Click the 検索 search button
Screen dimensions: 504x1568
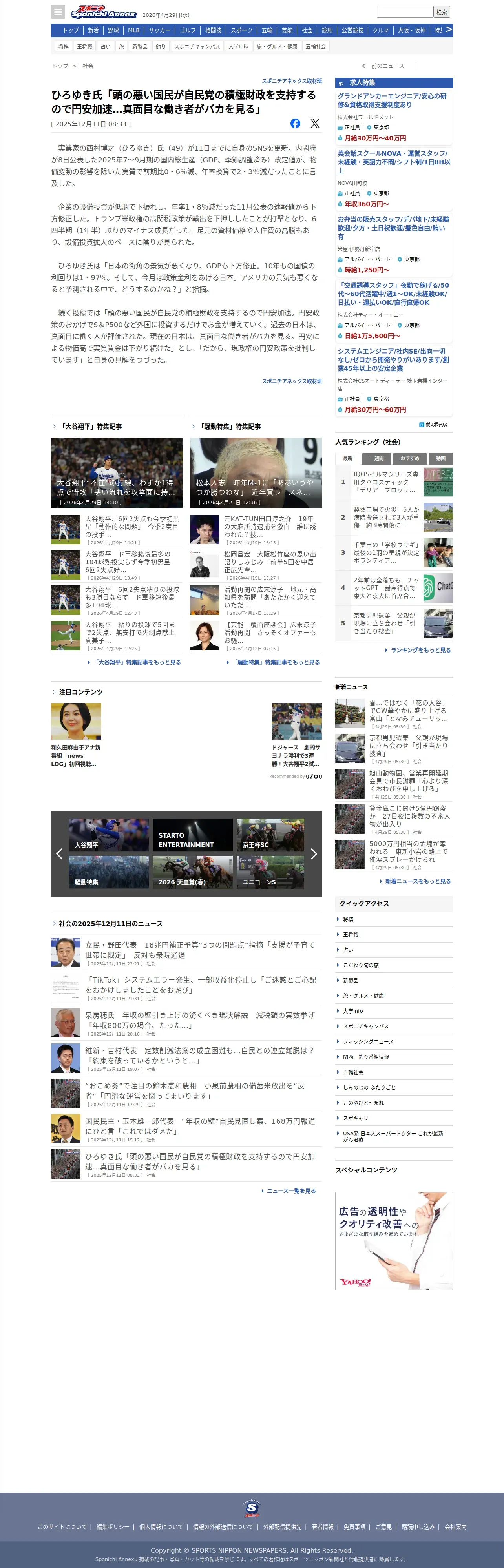point(442,11)
